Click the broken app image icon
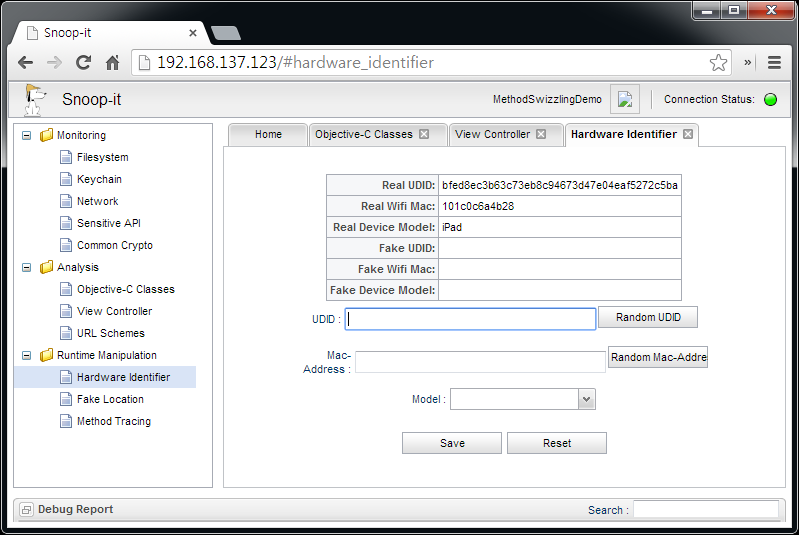Viewport: 799px width, 535px height. point(625,99)
